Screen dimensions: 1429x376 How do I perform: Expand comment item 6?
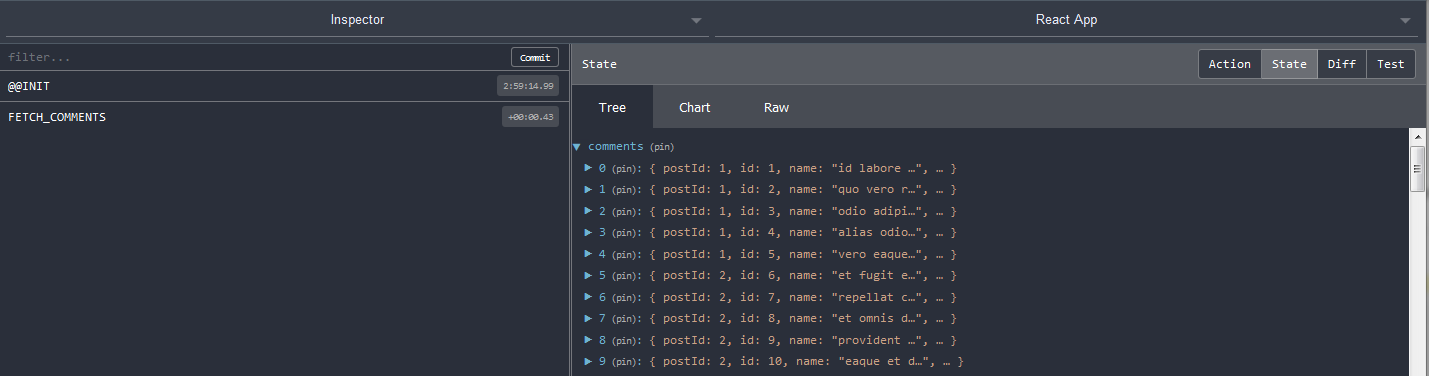[x=589, y=297]
